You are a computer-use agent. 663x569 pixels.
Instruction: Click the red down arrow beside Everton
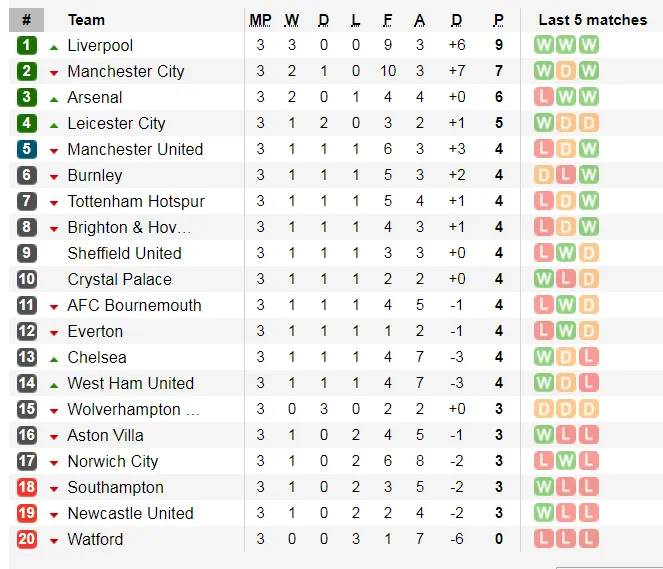54,332
